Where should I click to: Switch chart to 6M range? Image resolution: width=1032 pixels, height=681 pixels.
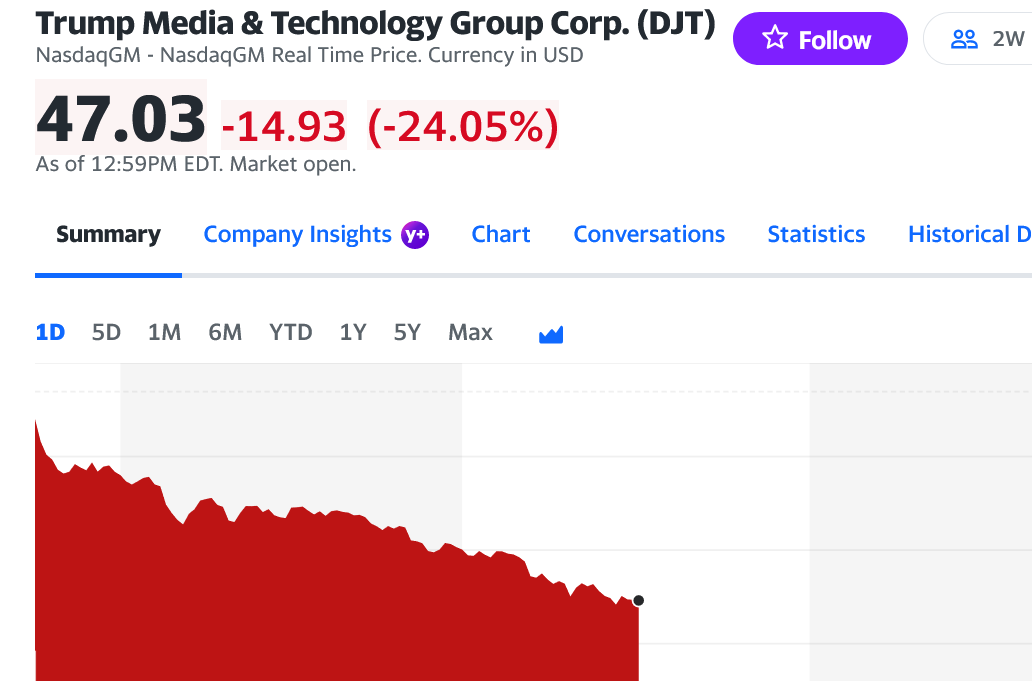coord(225,332)
